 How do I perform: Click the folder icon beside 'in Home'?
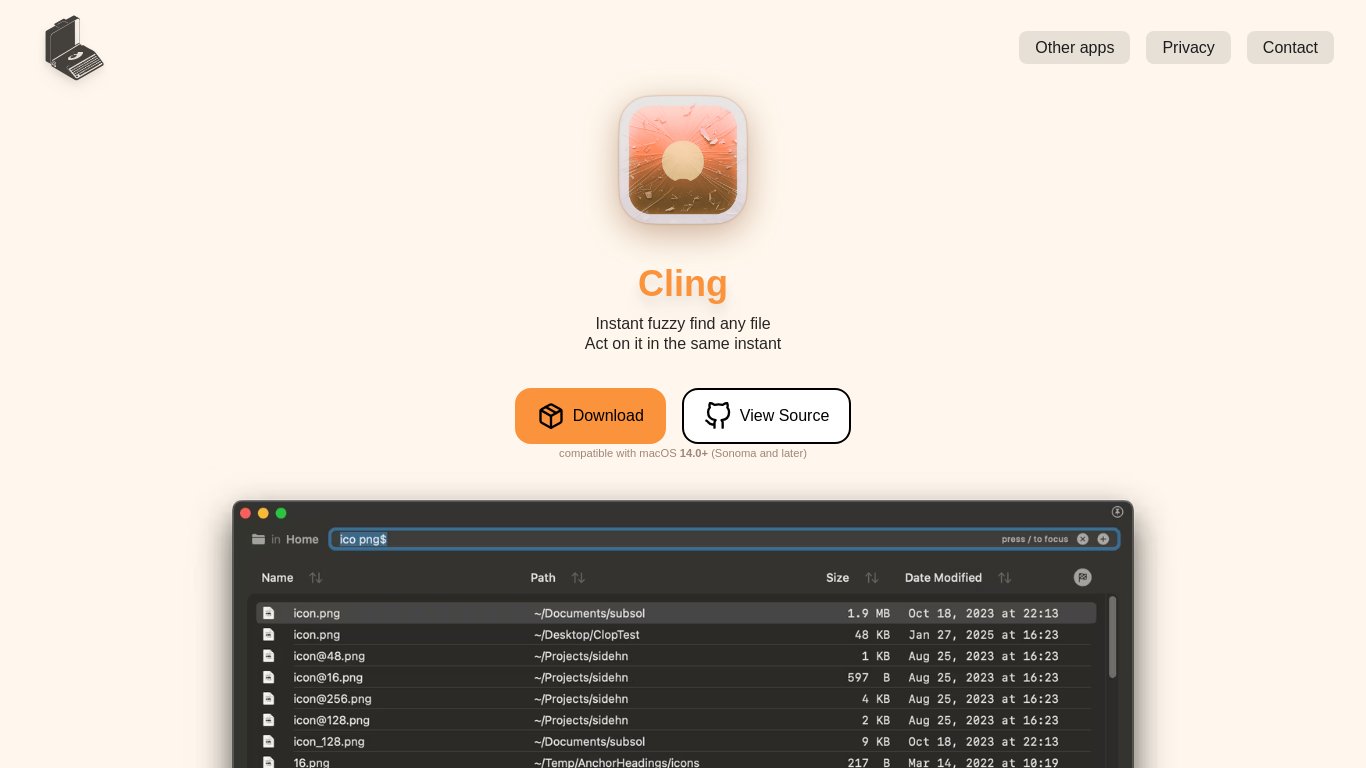point(259,539)
